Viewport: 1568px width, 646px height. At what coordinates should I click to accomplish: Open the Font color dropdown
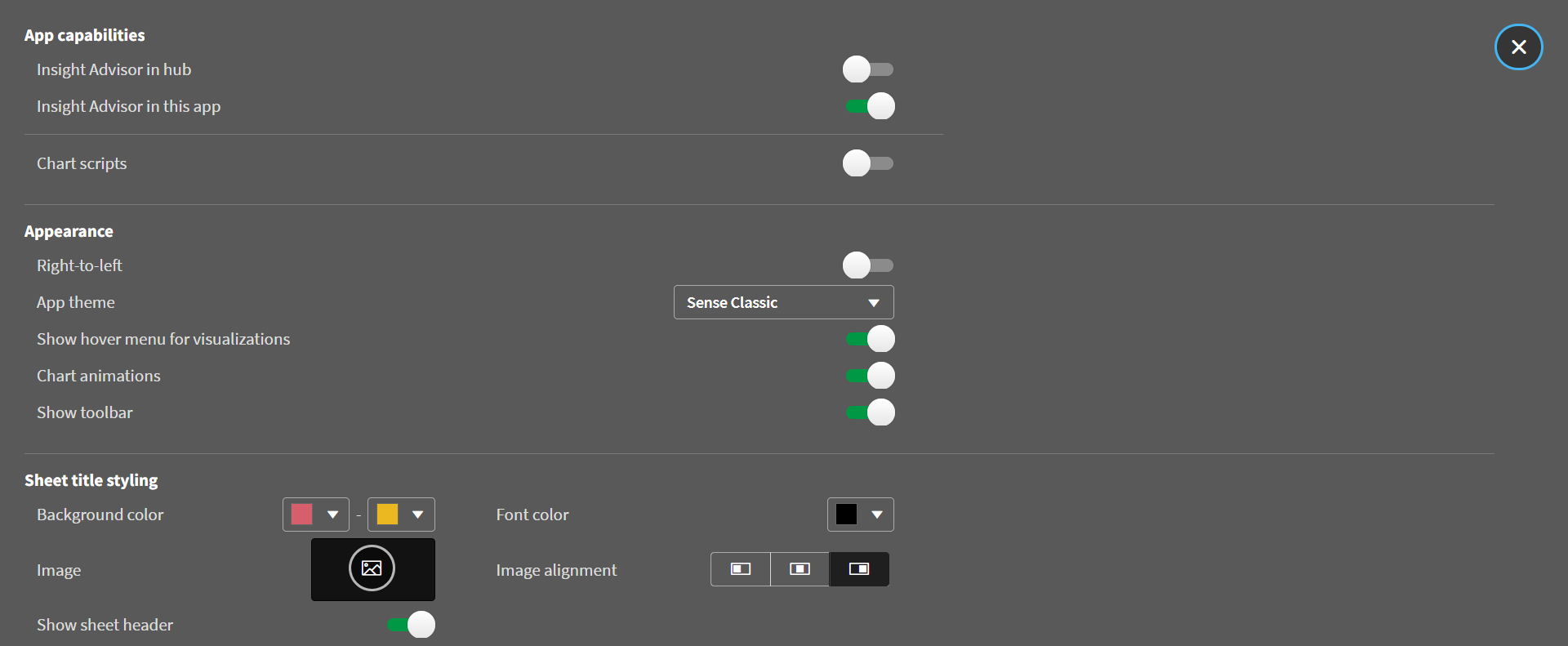[x=876, y=515]
